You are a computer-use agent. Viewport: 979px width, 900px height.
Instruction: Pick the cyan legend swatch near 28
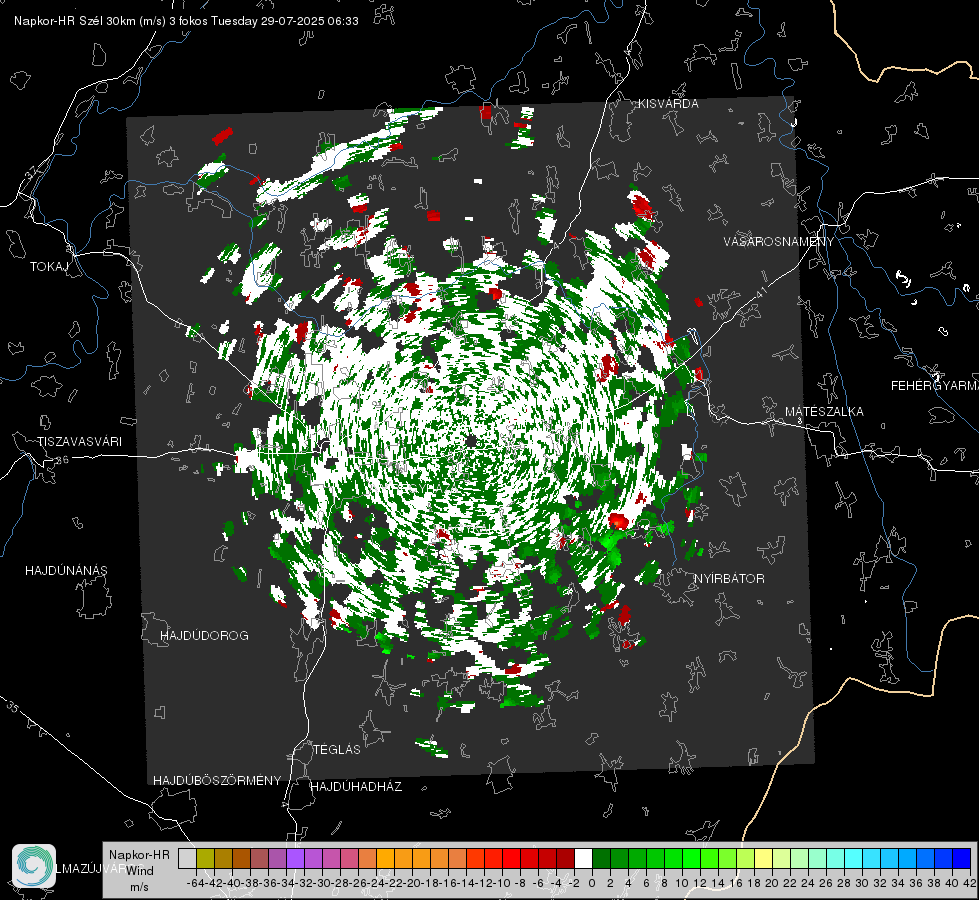click(854, 858)
